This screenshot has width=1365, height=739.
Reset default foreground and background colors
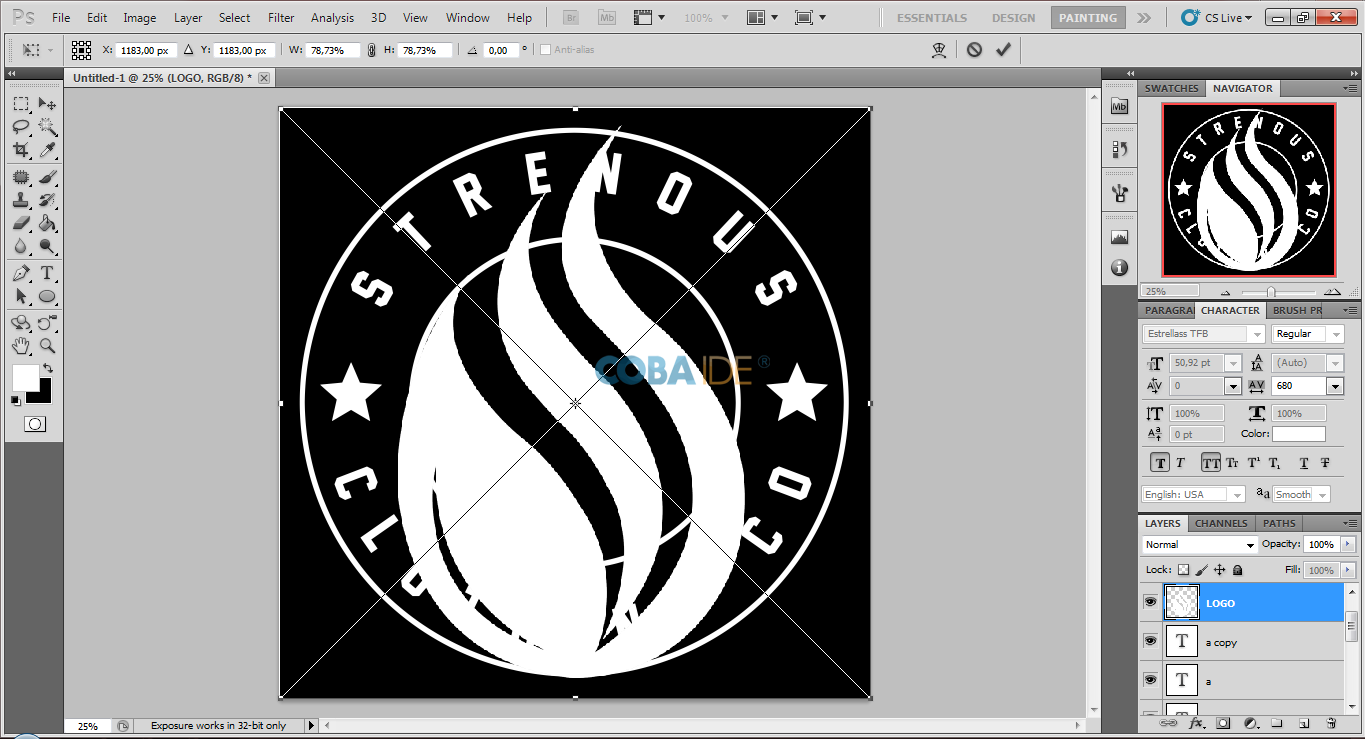coord(16,400)
